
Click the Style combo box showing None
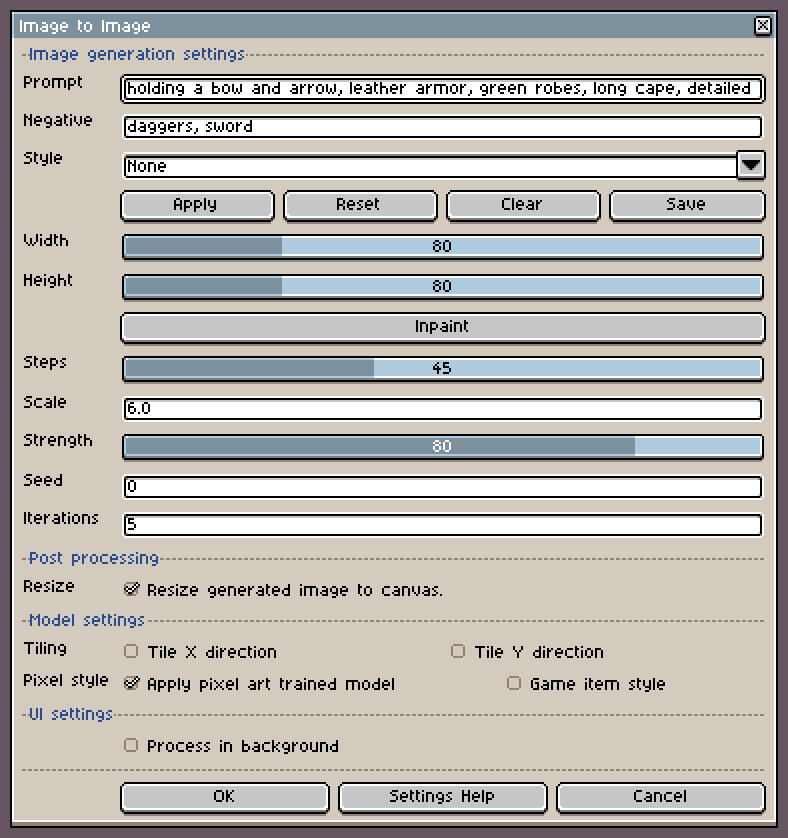(x=430, y=166)
